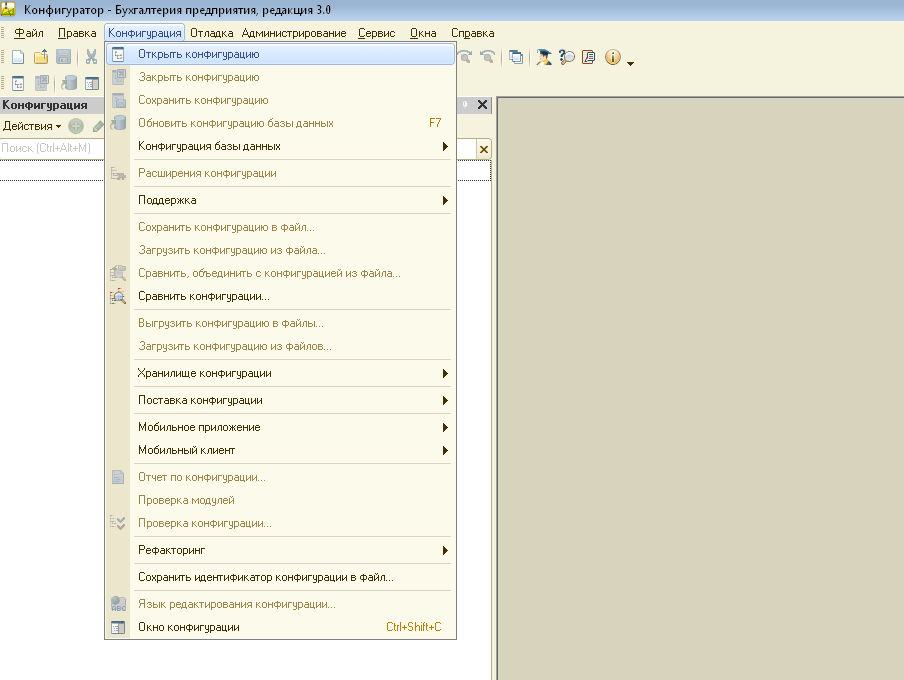Image resolution: width=904 pixels, height=680 pixels.
Task: Expand the toolbar options small arrow
Action: pyautogui.click(x=630, y=63)
